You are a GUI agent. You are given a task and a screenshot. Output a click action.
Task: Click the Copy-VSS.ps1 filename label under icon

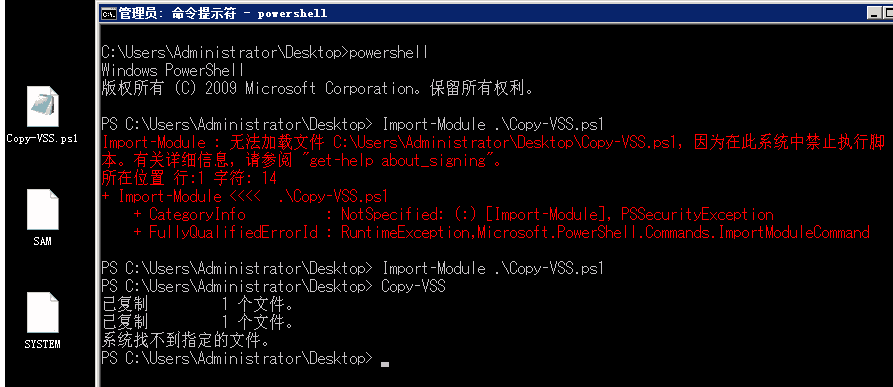click(42, 138)
